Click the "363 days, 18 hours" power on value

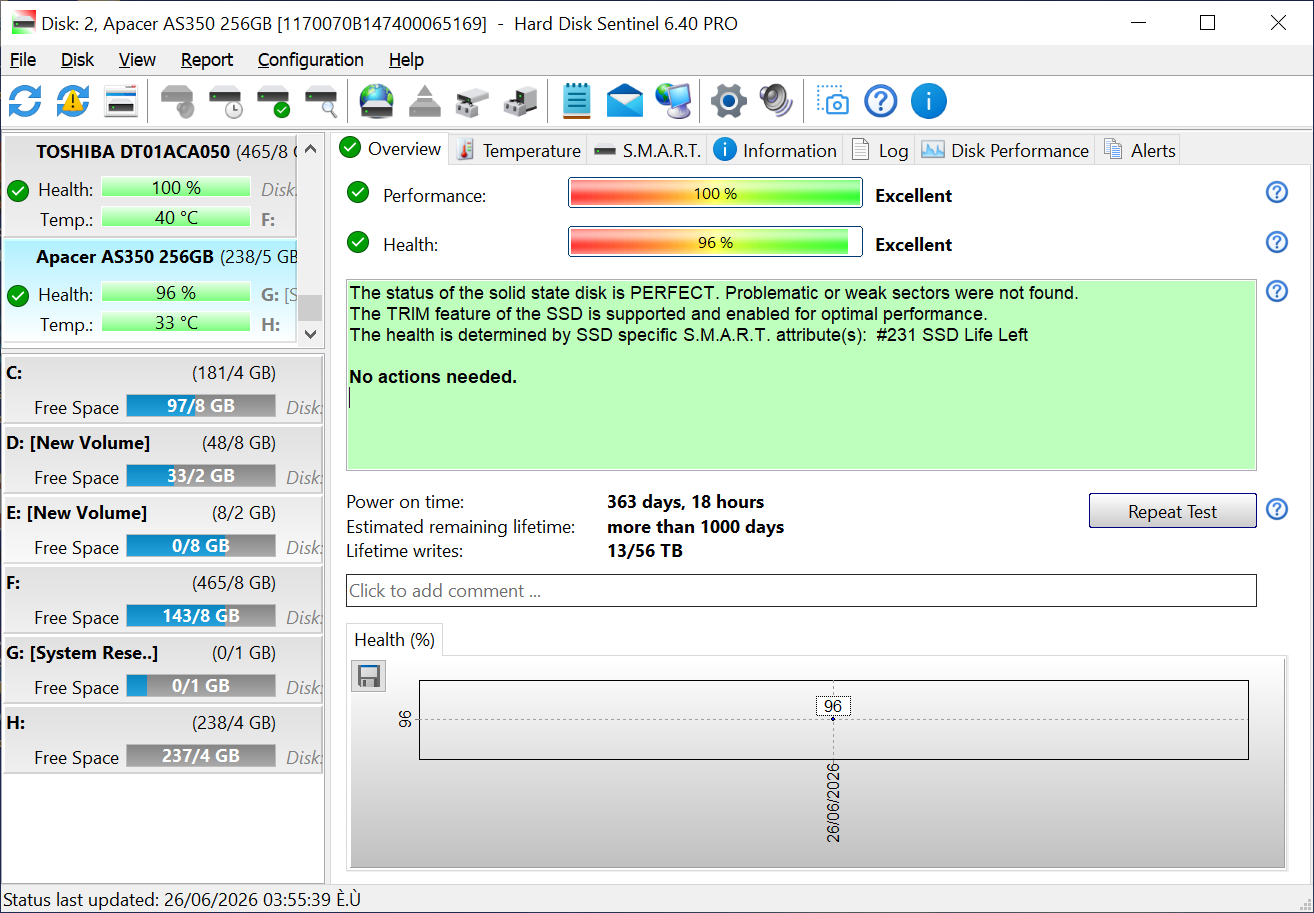pos(685,502)
